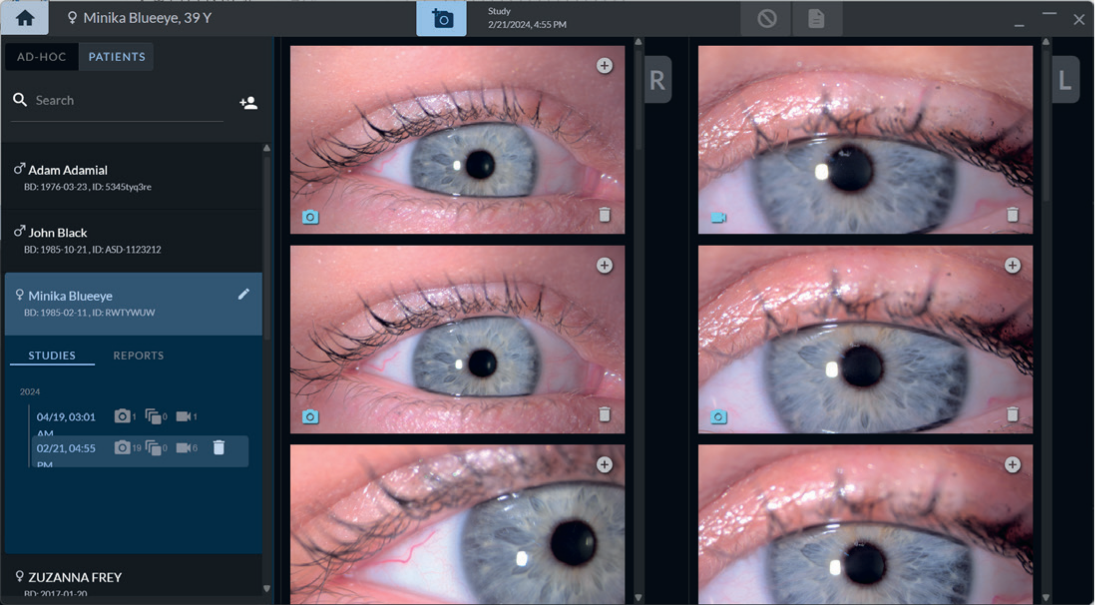
Task: Click the patient Search field
Action: 117,101
